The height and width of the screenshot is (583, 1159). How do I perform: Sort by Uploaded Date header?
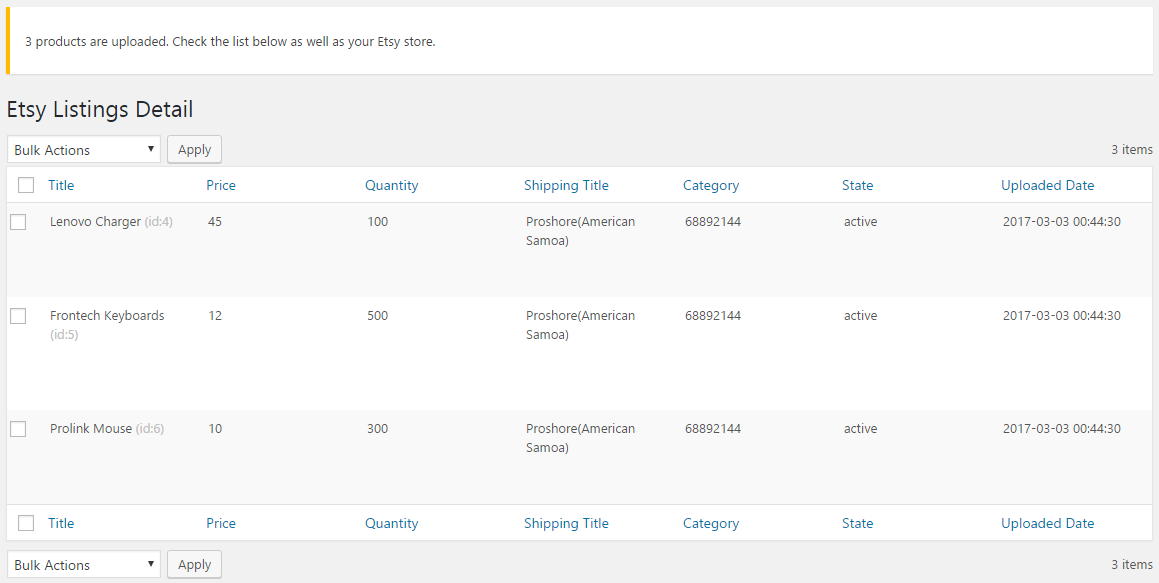[x=1047, y=185]
